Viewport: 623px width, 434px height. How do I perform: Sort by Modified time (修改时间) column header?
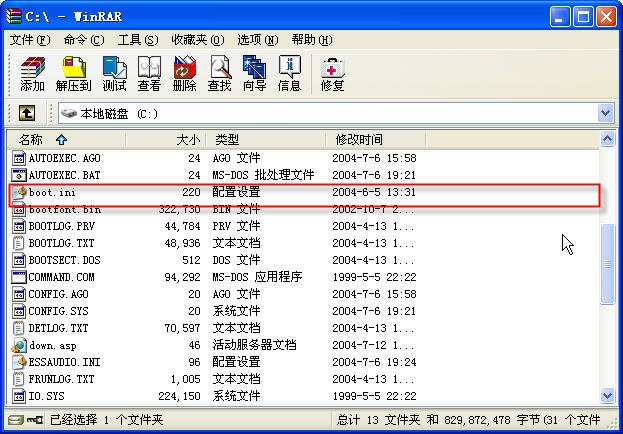(375, 140)
